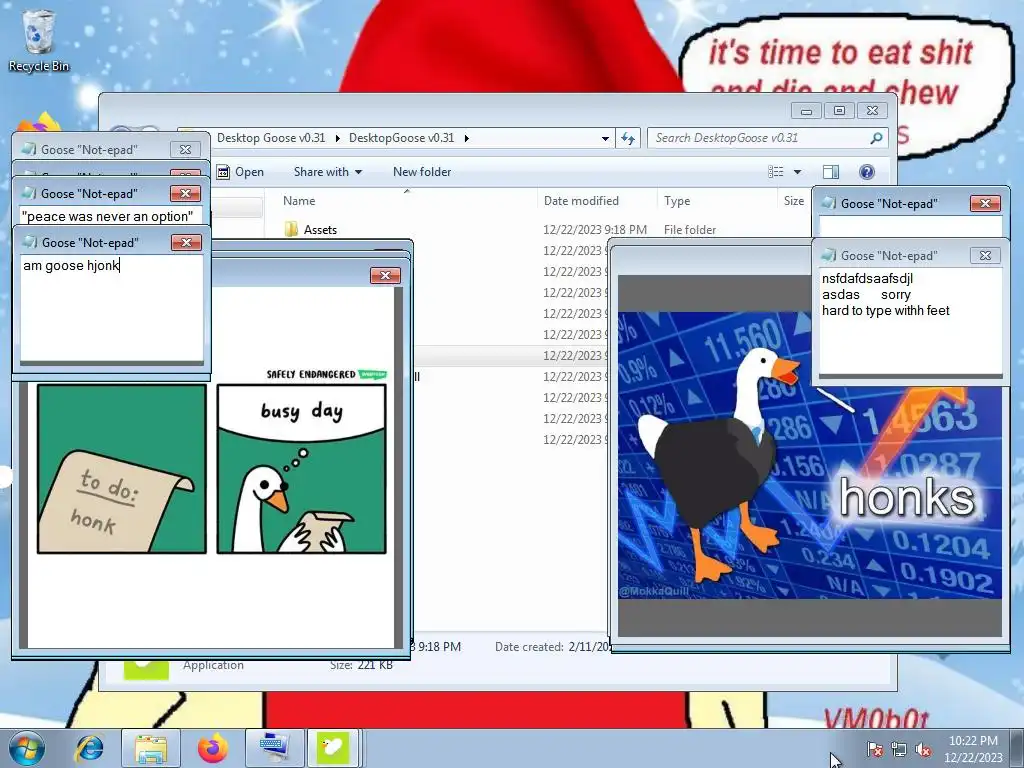Screen dimensions: 1024x768
Task: Click the muted volume tray icon
Action: click(923, 750)
